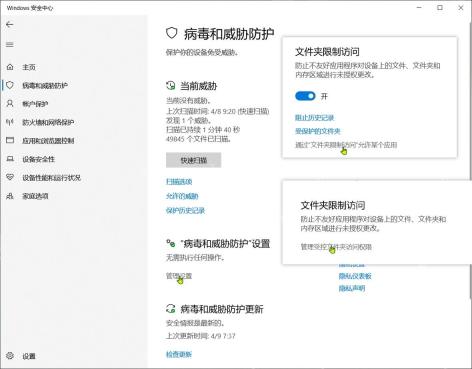Image resolution: width=472 pixels, height=369 pixels.
Task: Select 病毒和威胁防护 in the sidebar
Action: coord(45,86)
